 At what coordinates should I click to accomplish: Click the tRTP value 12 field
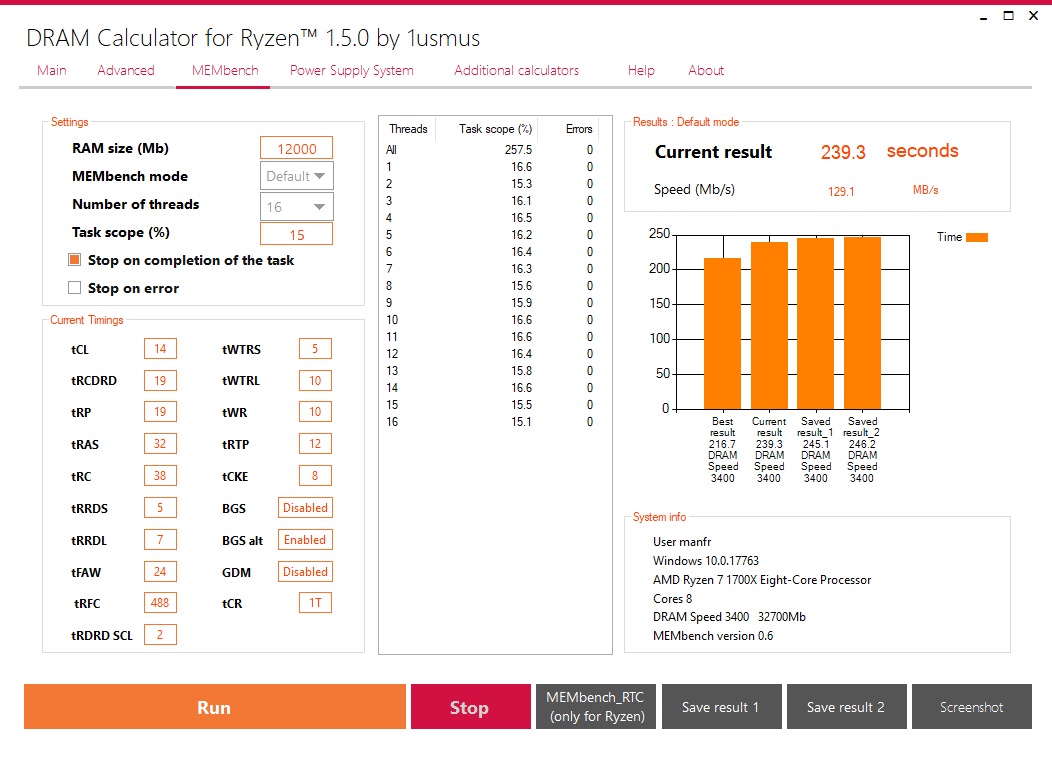(x=315, y=444)
